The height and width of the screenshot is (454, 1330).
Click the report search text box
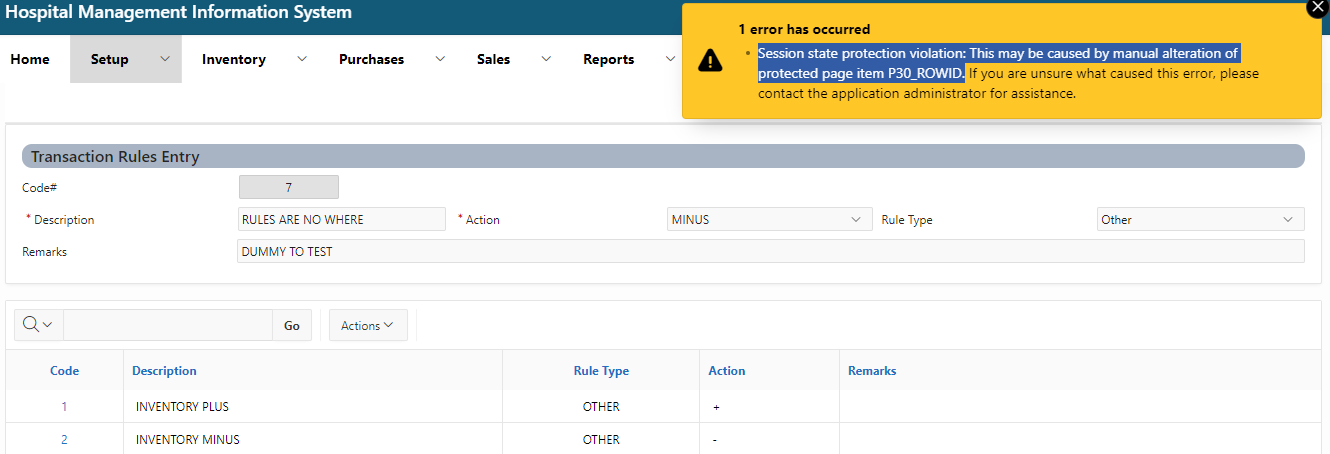[167, 325]
